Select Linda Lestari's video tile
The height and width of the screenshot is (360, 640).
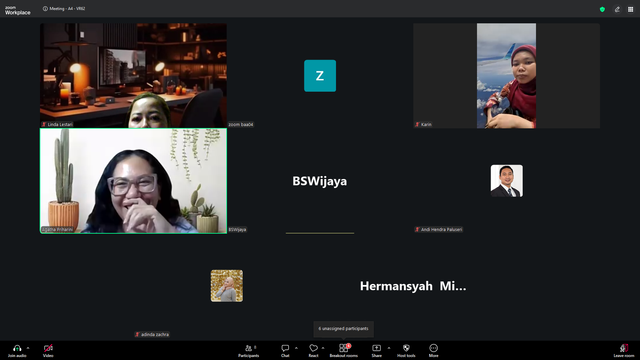(133, 76)
